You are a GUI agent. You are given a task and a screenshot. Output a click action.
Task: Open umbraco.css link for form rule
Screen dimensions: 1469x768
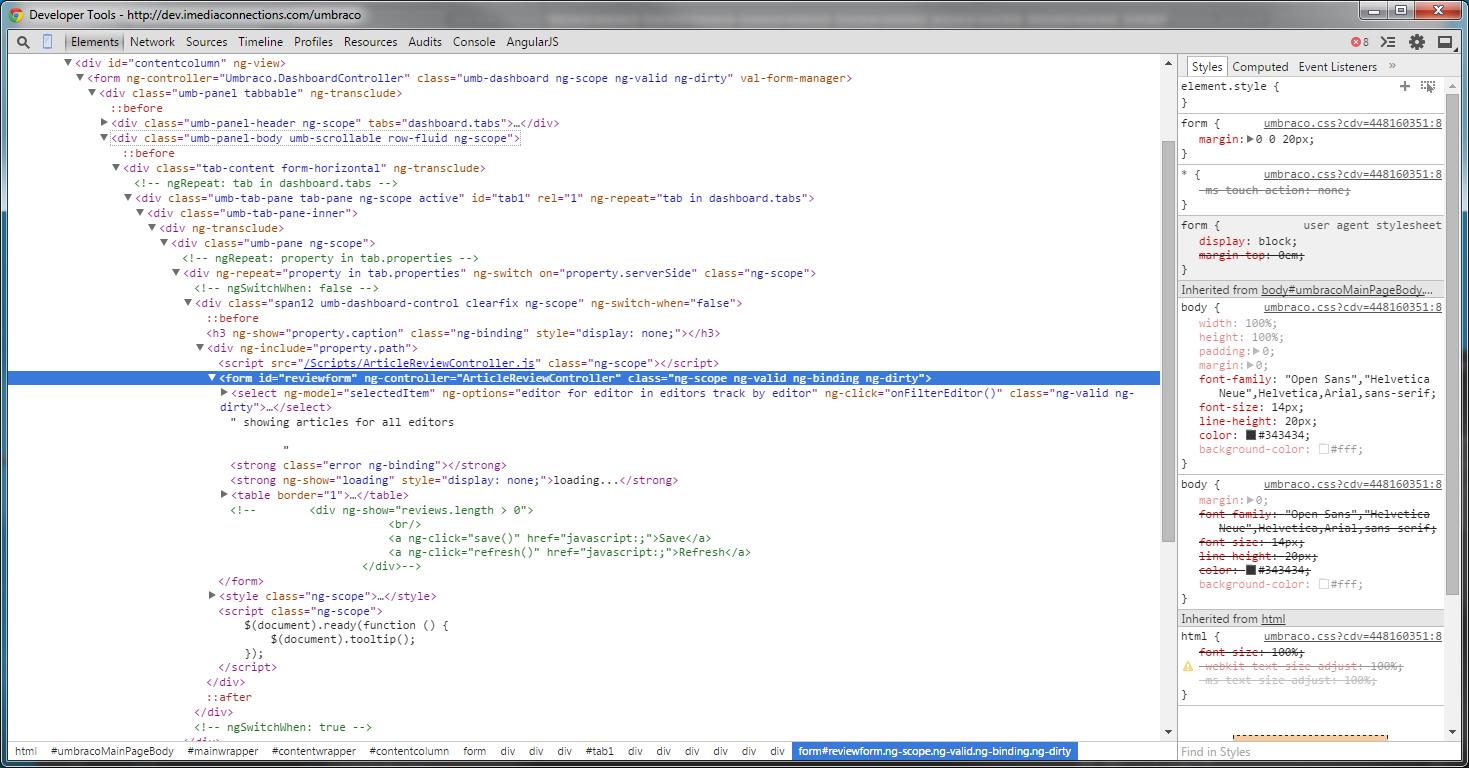pos(1352,123)
